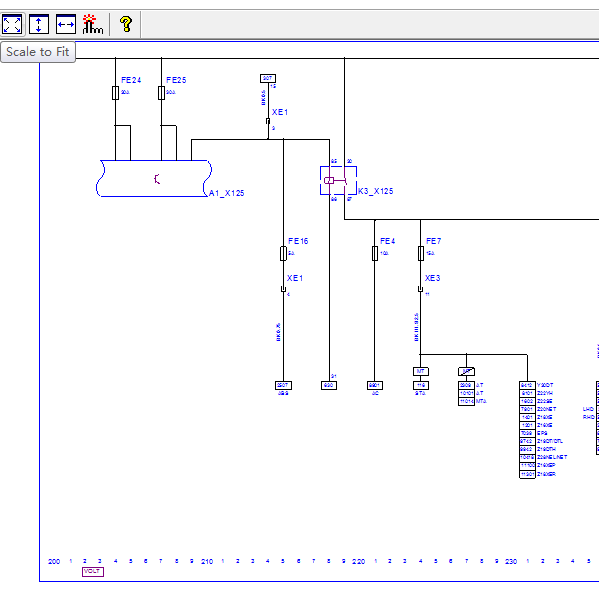Click the VOLT box in the ruler
The image size is (599, 589).
pyautogui.click(x=93, y=571)
